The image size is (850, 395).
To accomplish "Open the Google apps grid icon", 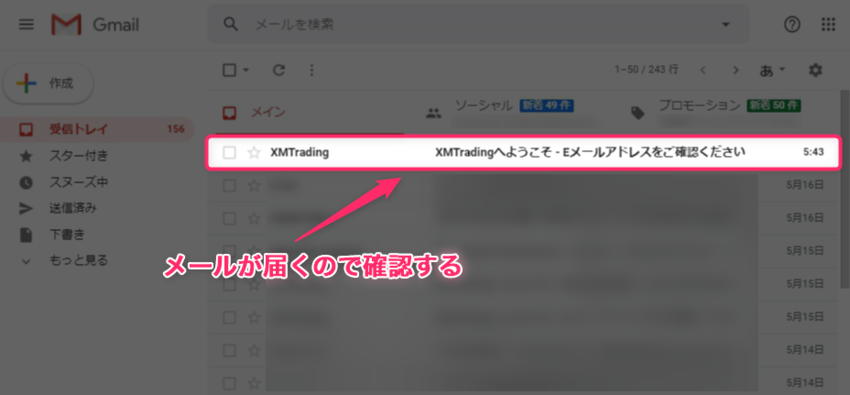I will point(828,24).
